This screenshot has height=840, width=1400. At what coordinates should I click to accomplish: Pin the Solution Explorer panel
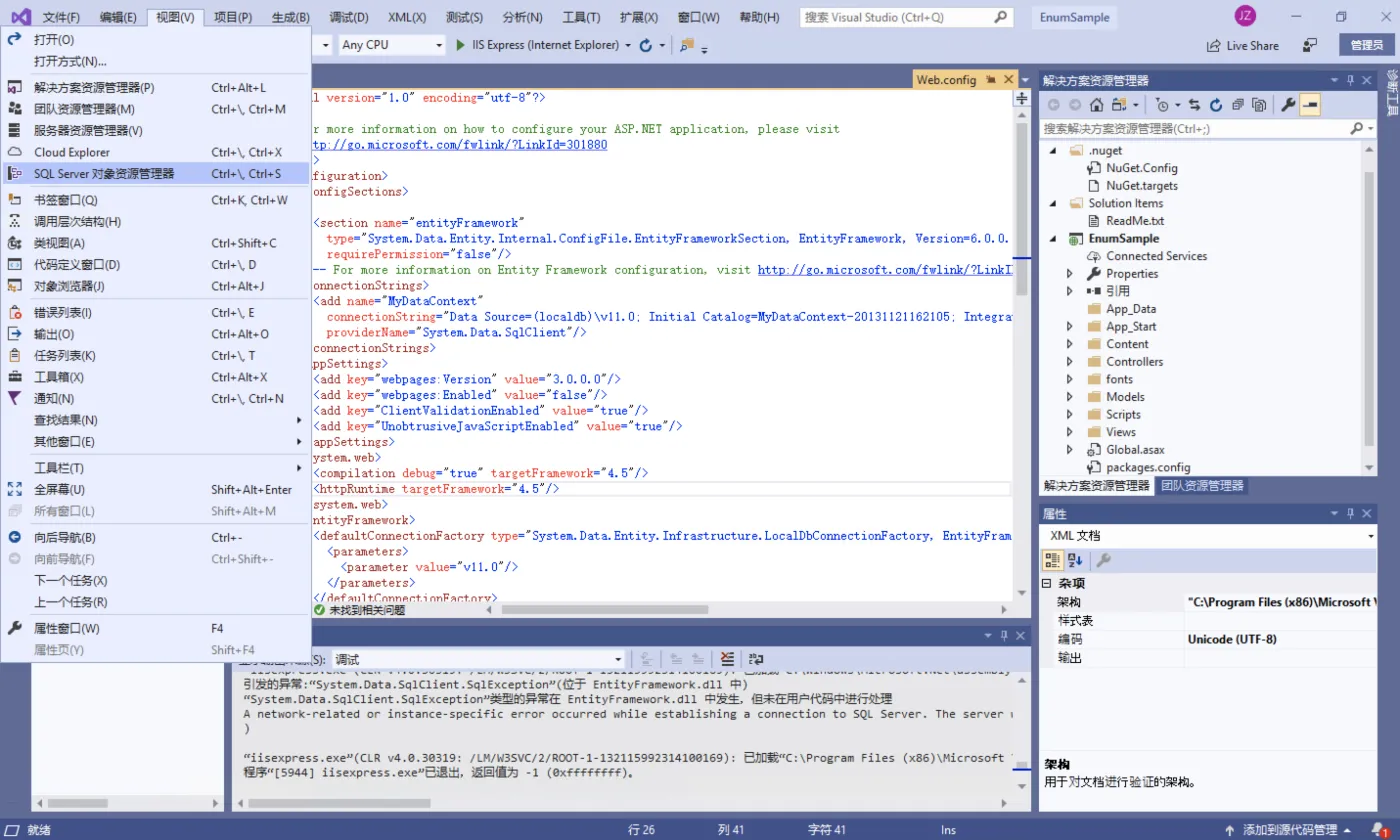coord(1350,80)
